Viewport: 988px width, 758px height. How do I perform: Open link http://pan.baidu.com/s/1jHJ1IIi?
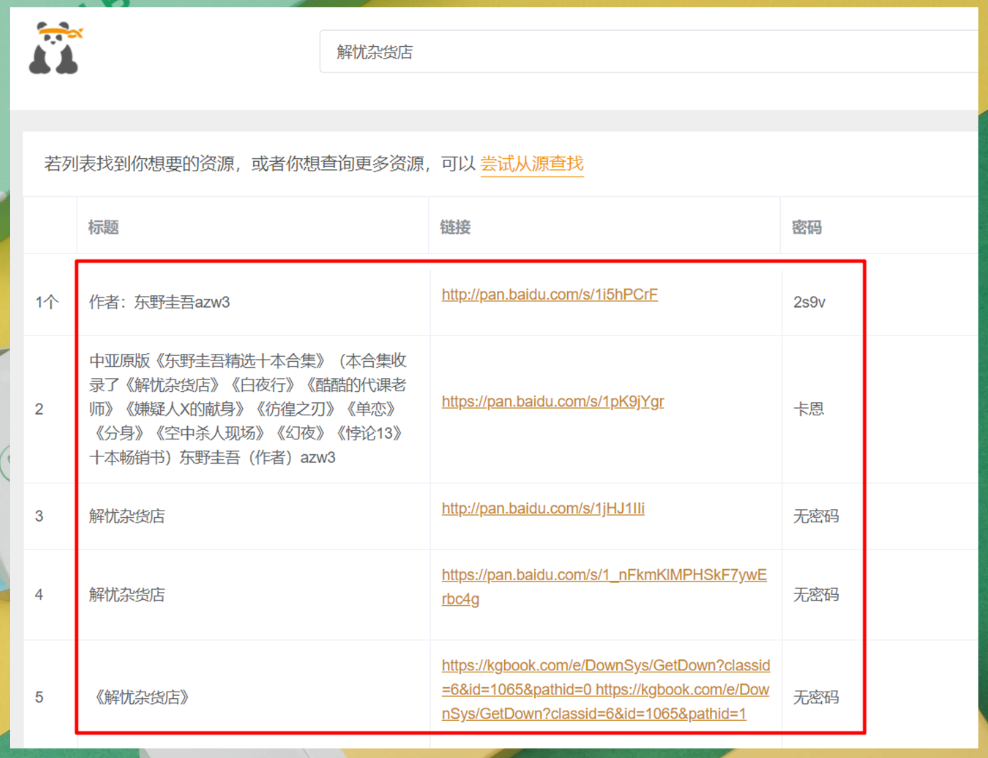(543, 508)
